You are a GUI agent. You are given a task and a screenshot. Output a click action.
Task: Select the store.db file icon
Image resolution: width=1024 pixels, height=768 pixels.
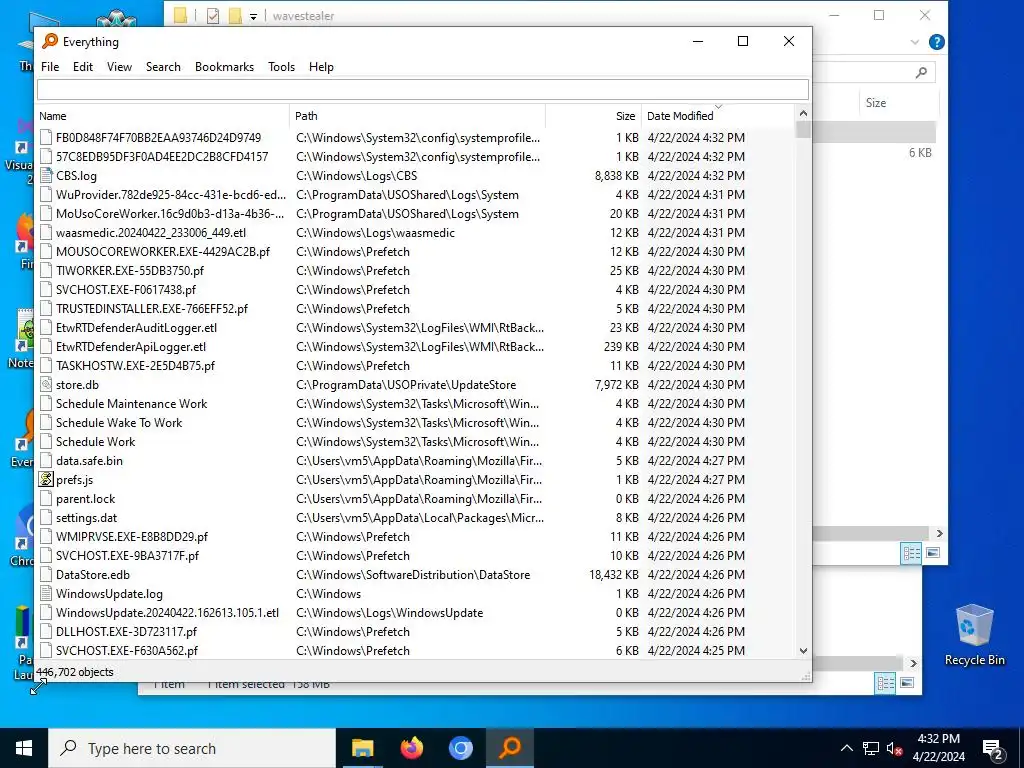[x=46, y=385]
